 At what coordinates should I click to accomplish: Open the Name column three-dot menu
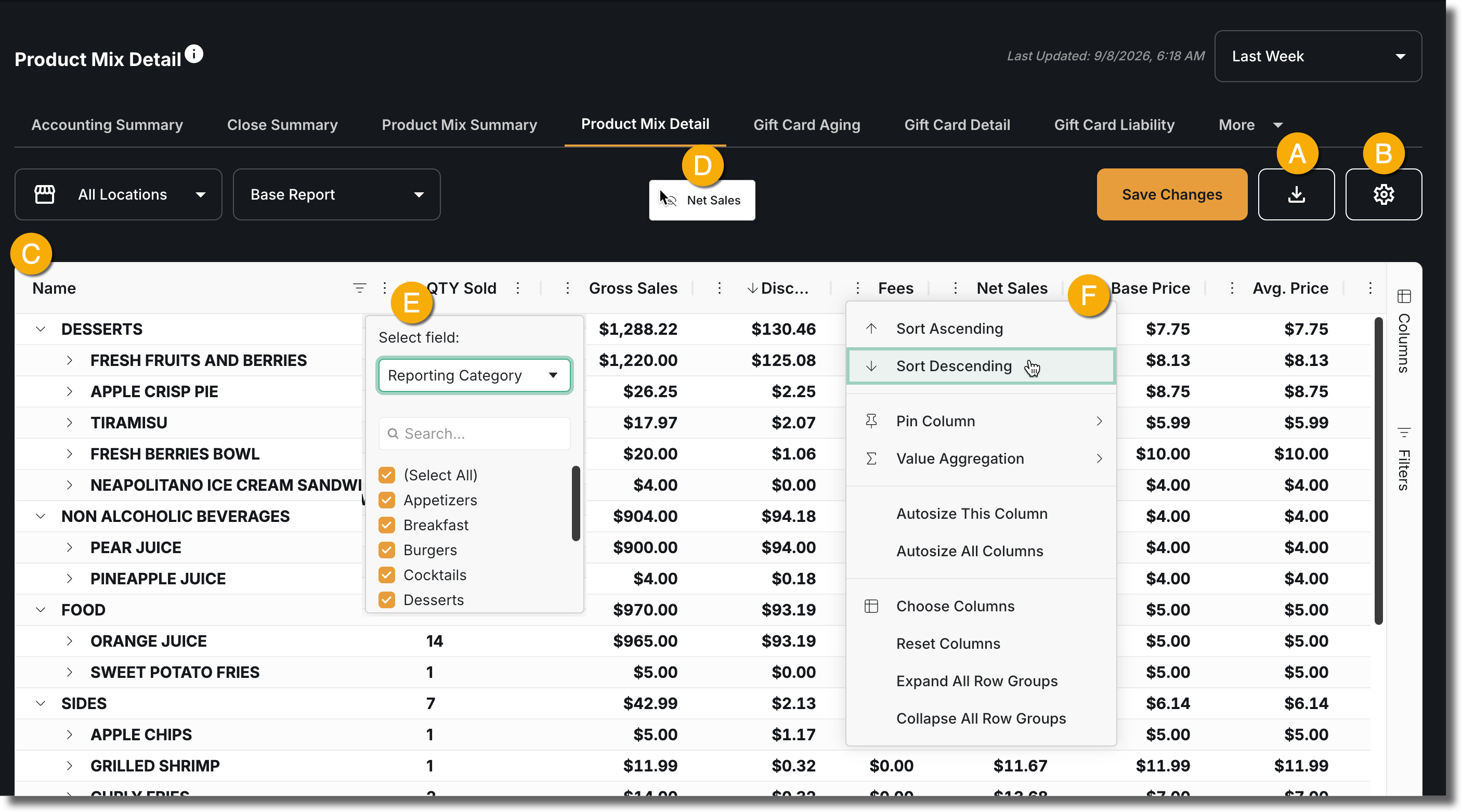(385, 289)
